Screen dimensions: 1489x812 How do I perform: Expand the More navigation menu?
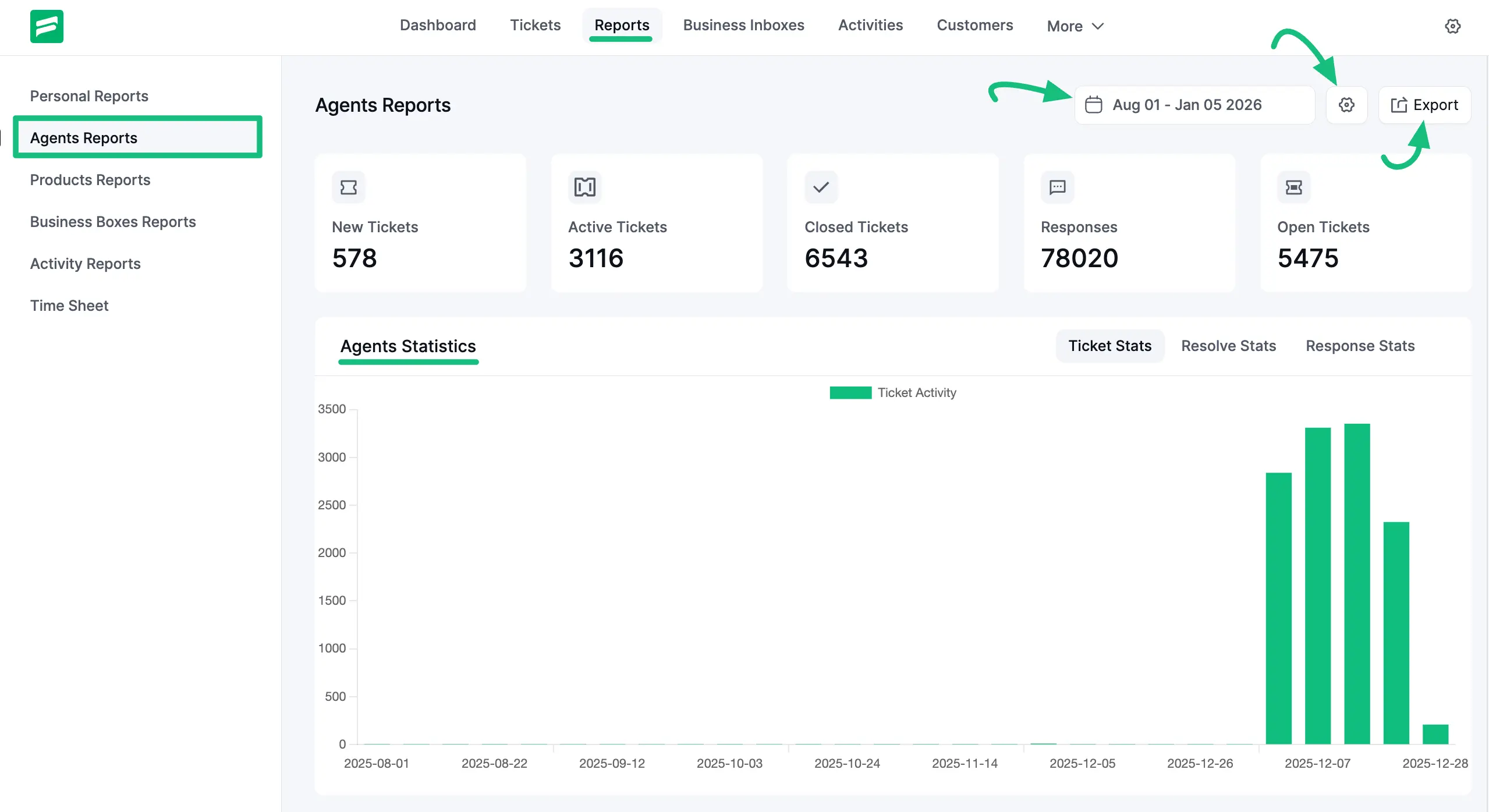click(1074, 26)
